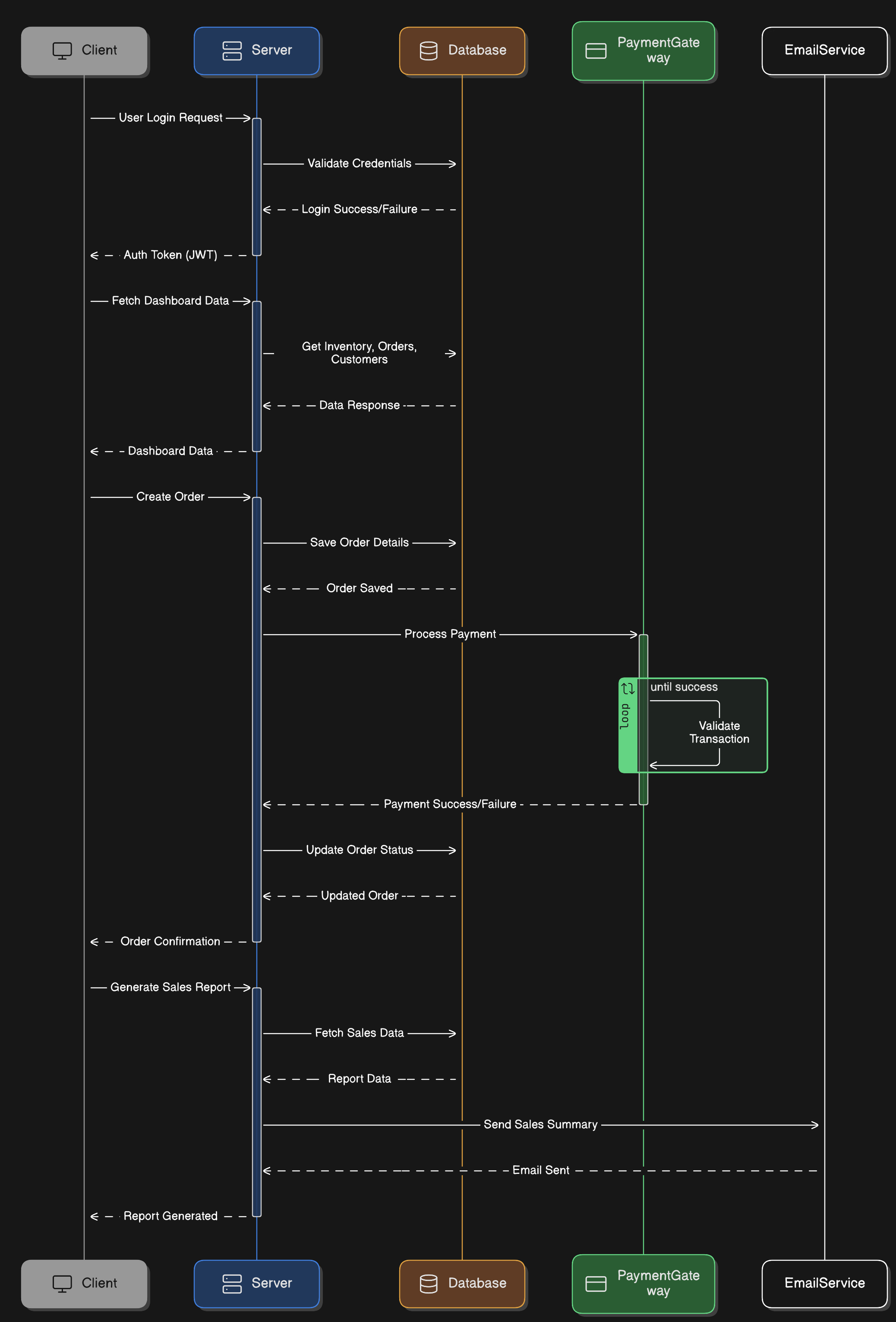Click the 'Send Sales Summary' message label
The image size is (896, 1322).
pyautogui.click(x=541, y=1125)
